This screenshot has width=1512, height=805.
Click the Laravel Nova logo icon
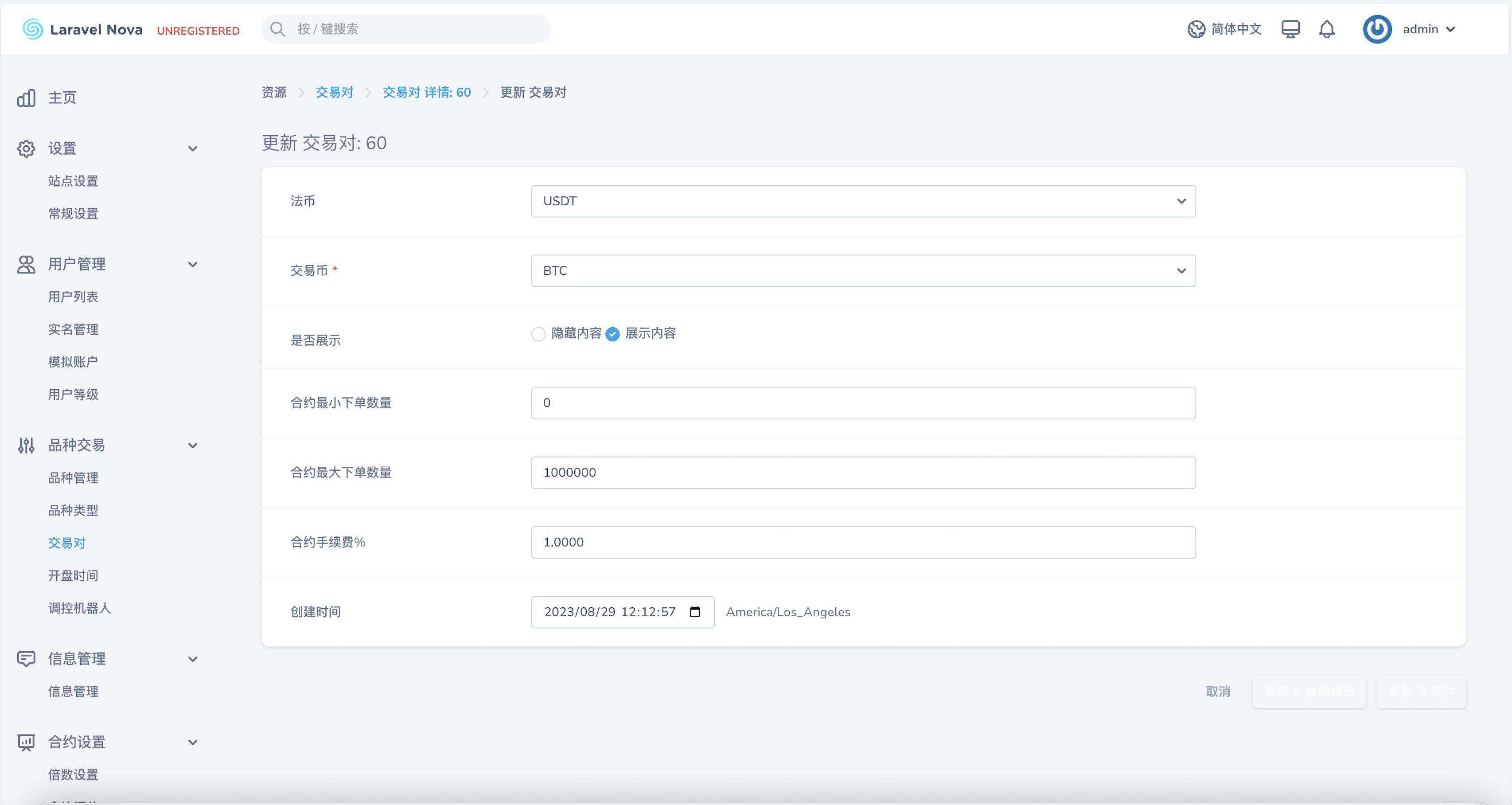[x=32, y=29]
